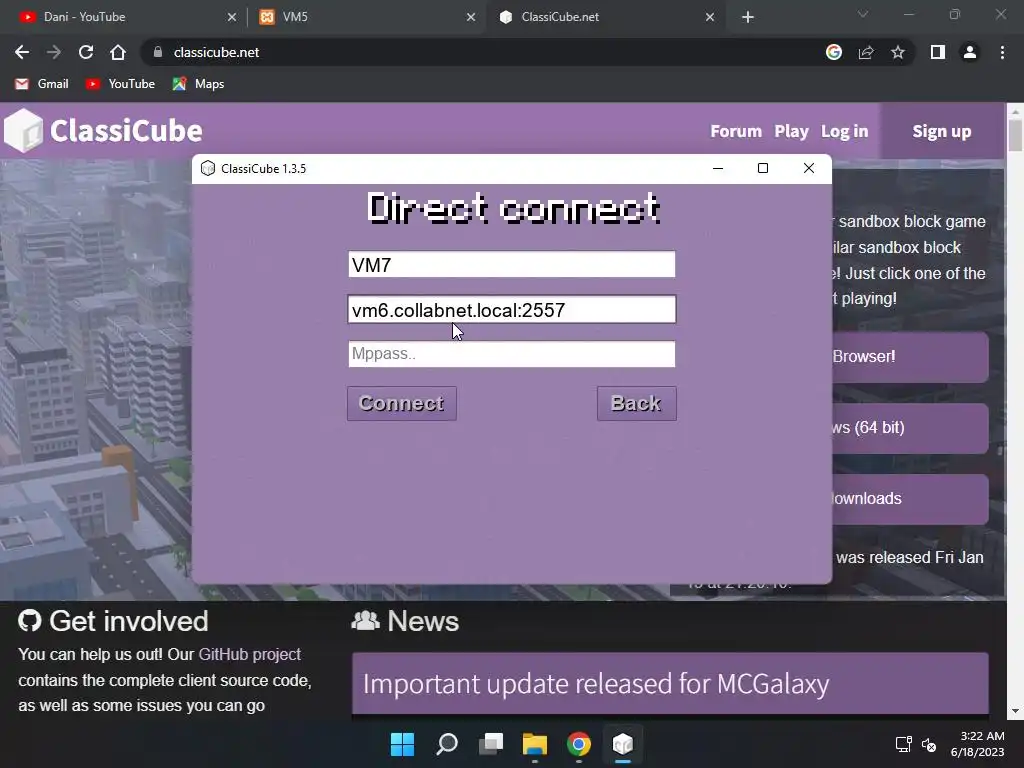1024x768 pixels.
Task: Open Task View from the taskbar
Action: 490,744
